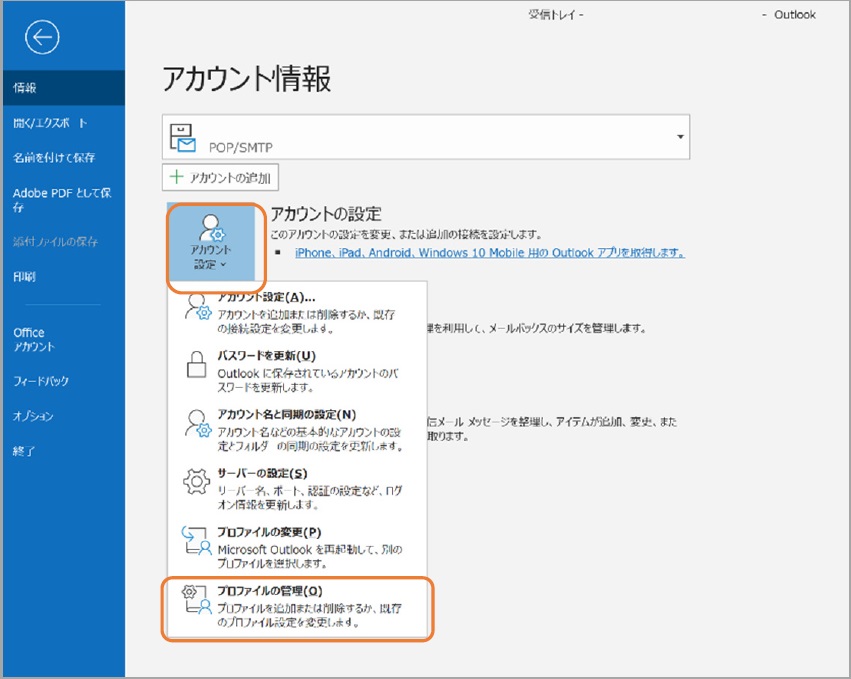
Task: Click 終了 in the sidebar
Action: [x=64, y=451]
